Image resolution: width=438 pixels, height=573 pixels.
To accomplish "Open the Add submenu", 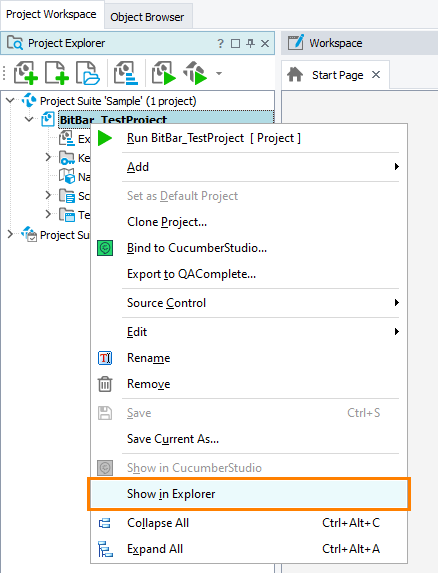I will [248, 167].
